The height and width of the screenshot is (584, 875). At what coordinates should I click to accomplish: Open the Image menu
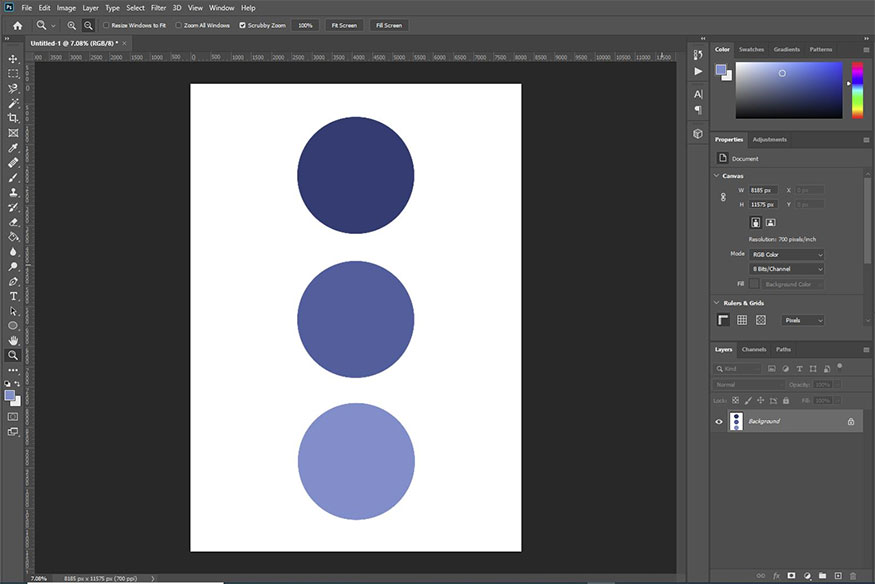tap(66, 8)
